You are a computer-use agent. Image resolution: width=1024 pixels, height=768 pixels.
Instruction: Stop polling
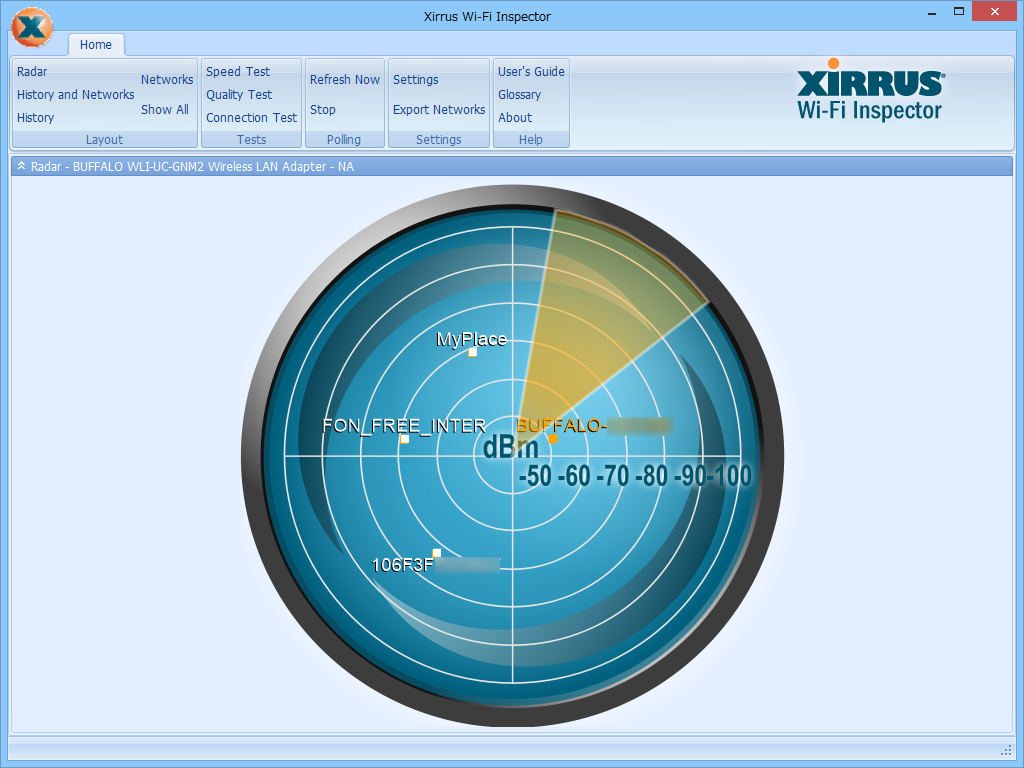[x=323, y=110]
